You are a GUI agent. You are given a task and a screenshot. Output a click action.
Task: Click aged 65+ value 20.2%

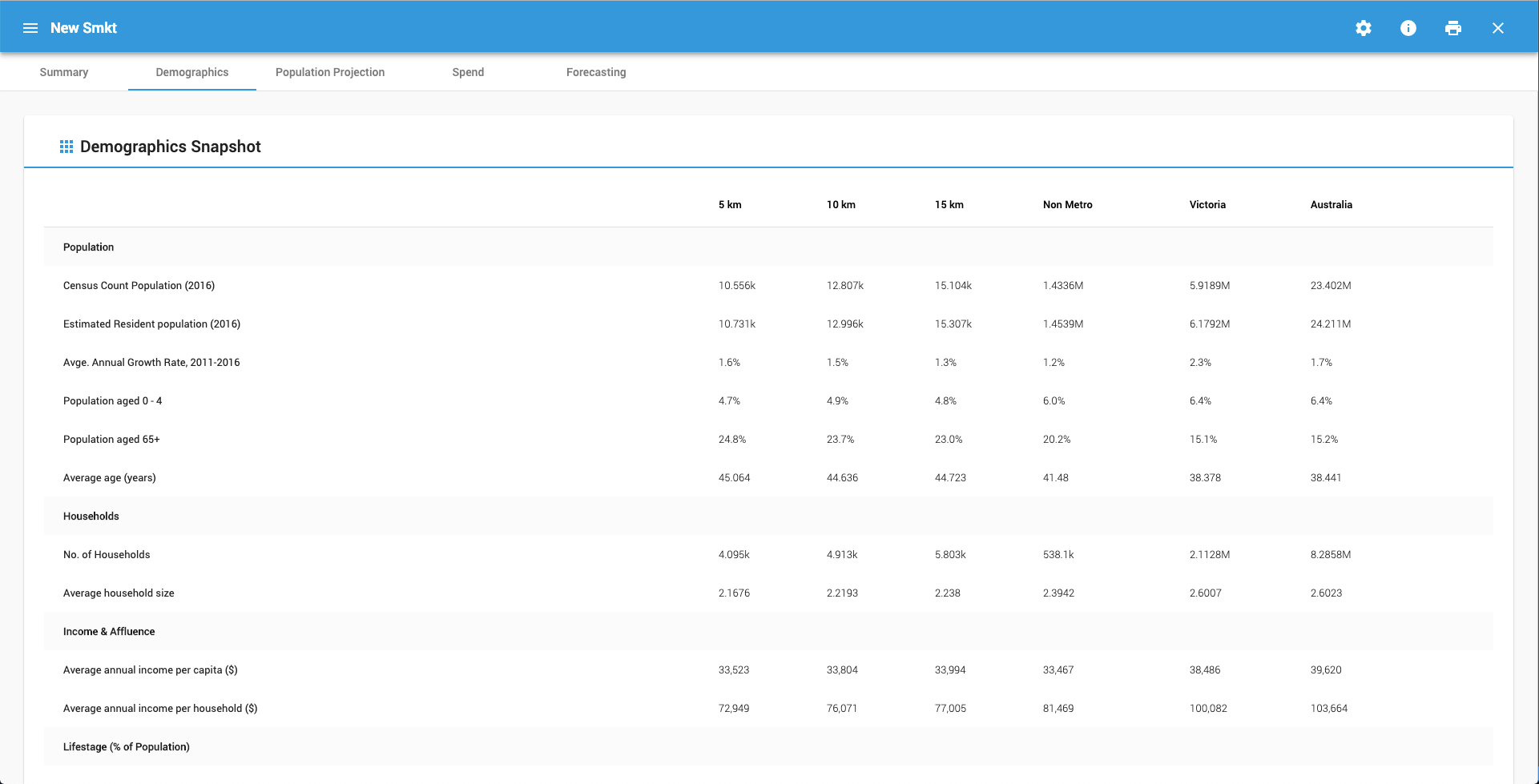pos(1057,440)
